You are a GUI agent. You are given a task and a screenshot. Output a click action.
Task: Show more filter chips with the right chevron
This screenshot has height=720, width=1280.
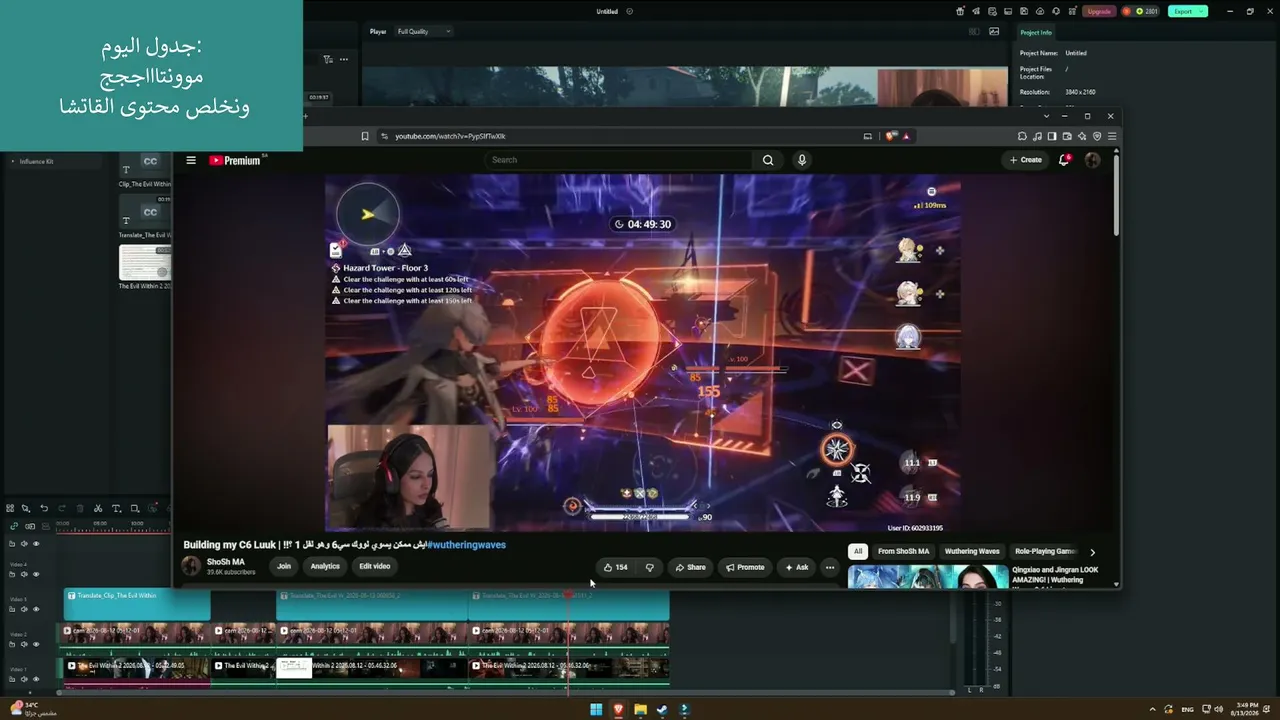point(1092,552)
